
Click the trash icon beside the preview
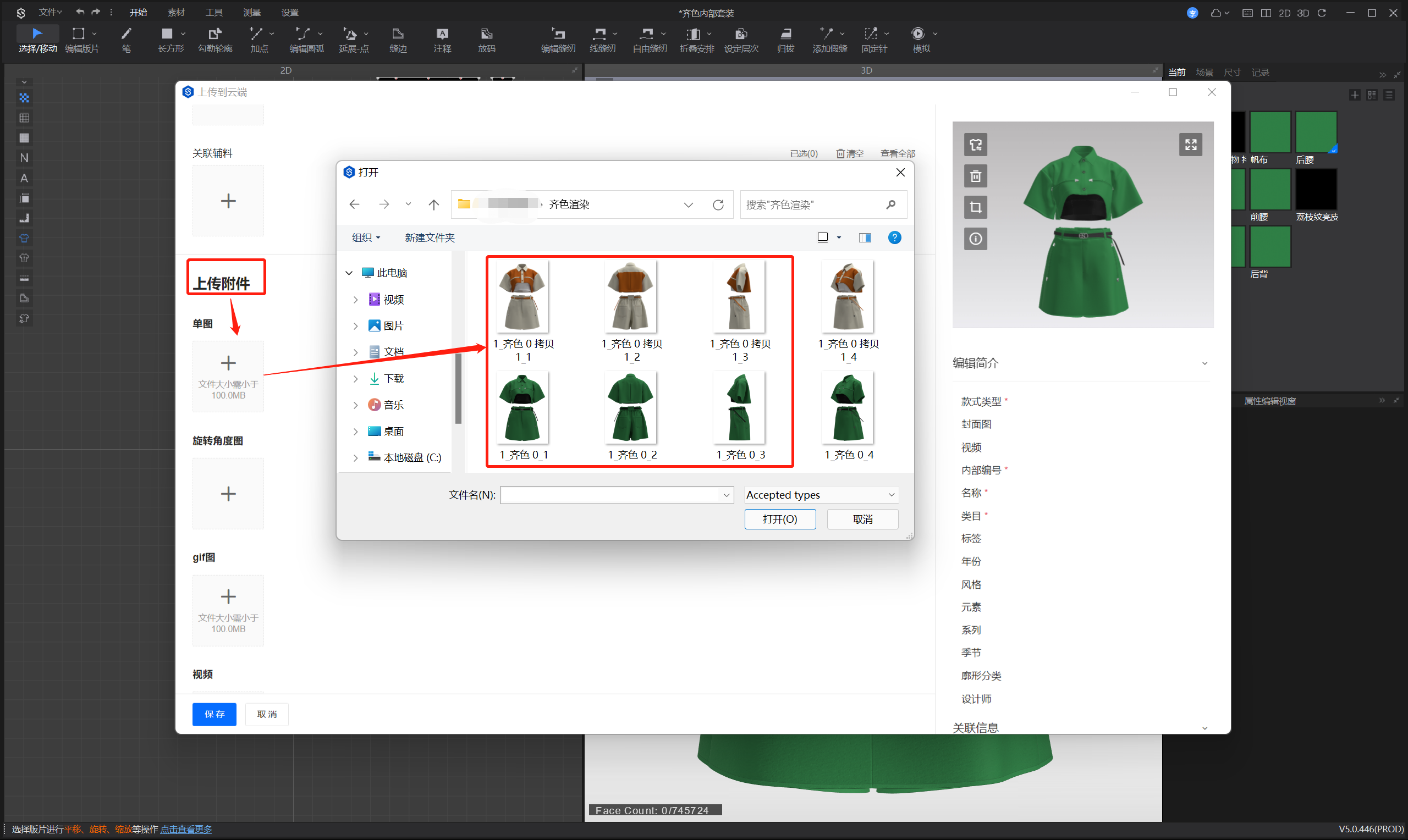[x=976, y=176]
